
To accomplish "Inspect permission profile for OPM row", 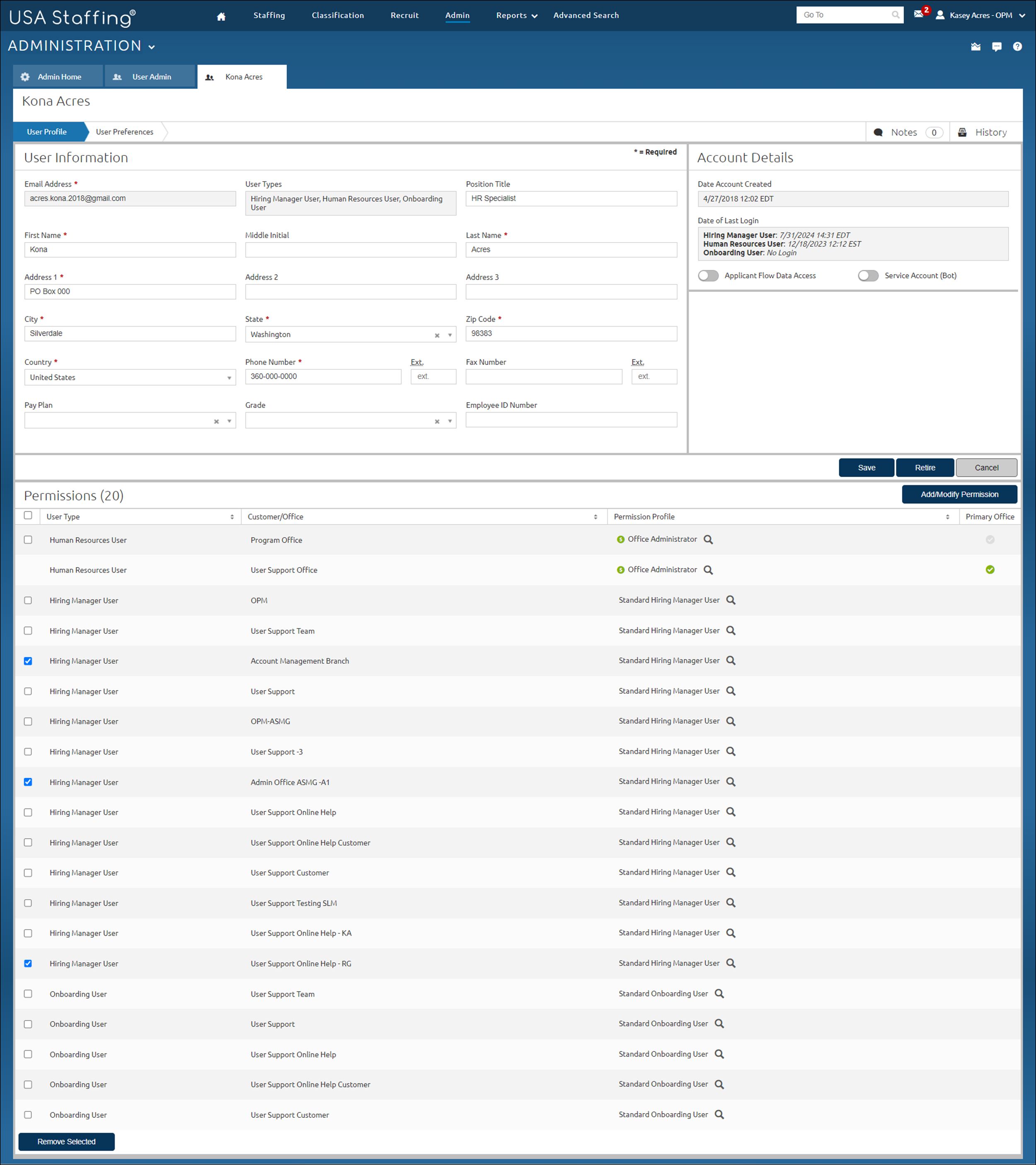I will [731, 600].
